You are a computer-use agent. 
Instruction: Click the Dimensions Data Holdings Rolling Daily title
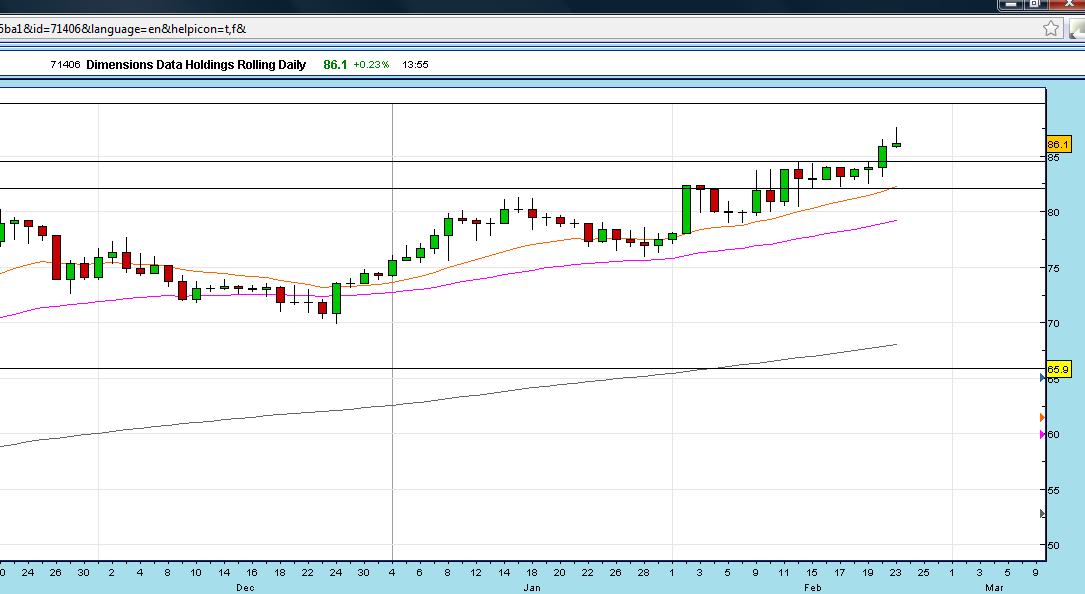click(196, 64)
